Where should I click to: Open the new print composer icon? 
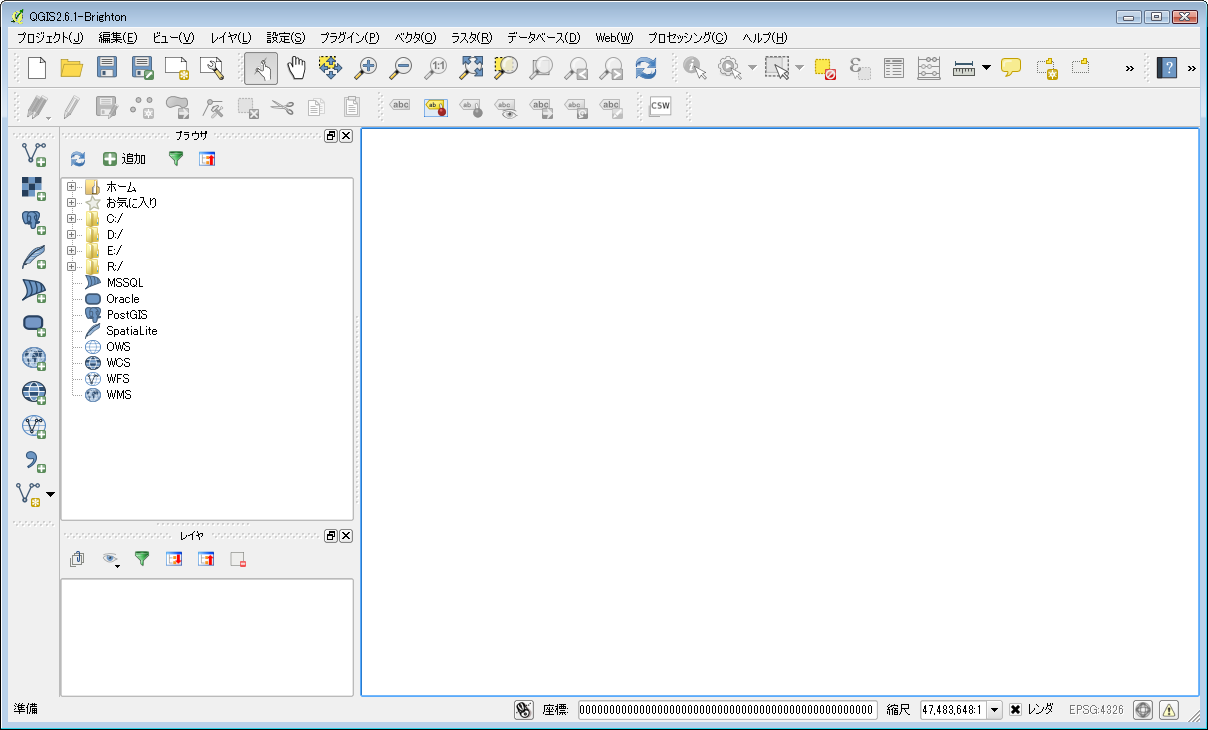click(177, 68)
